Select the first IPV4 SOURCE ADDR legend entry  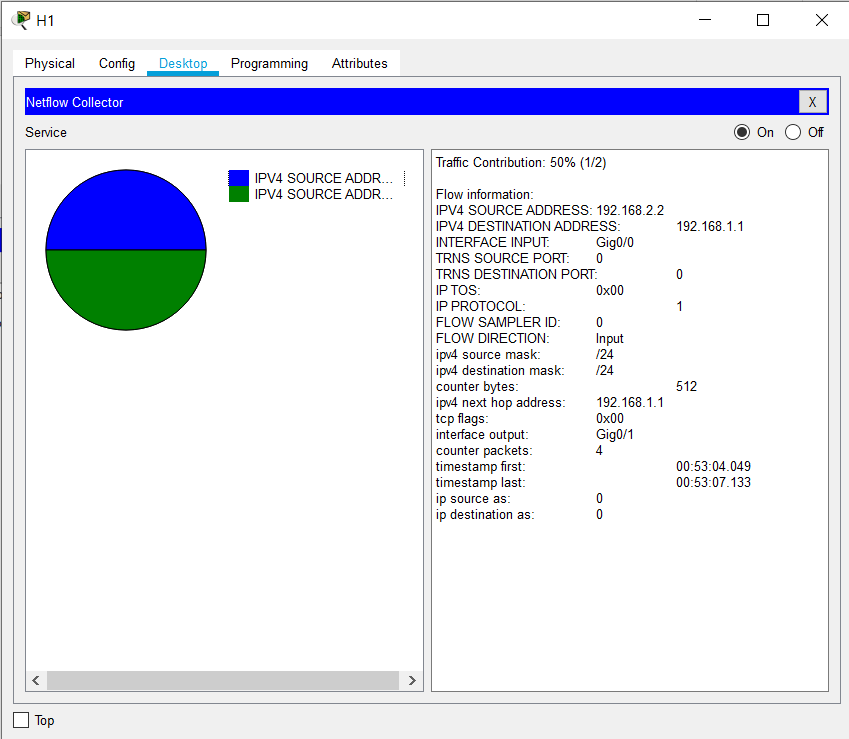click(x=323, y=178)
